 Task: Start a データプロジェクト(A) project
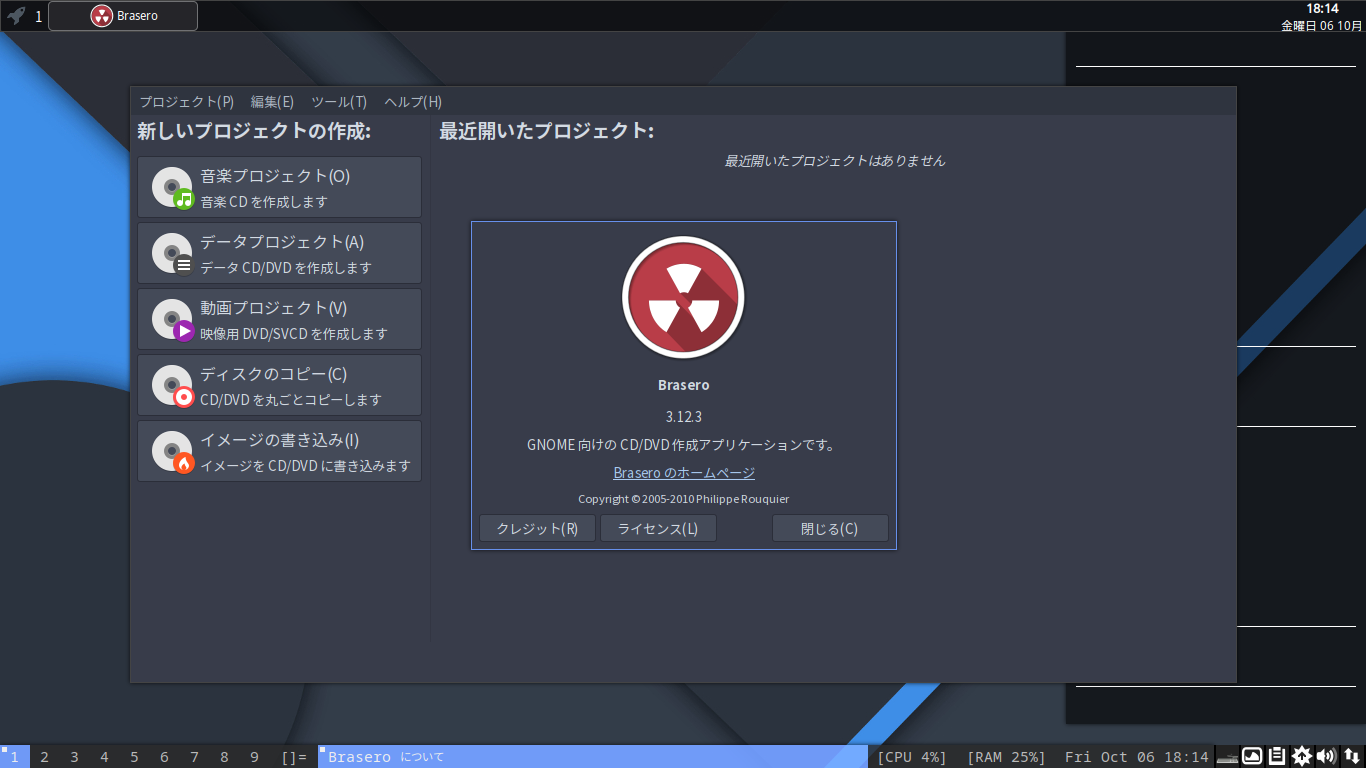point(280,253)
